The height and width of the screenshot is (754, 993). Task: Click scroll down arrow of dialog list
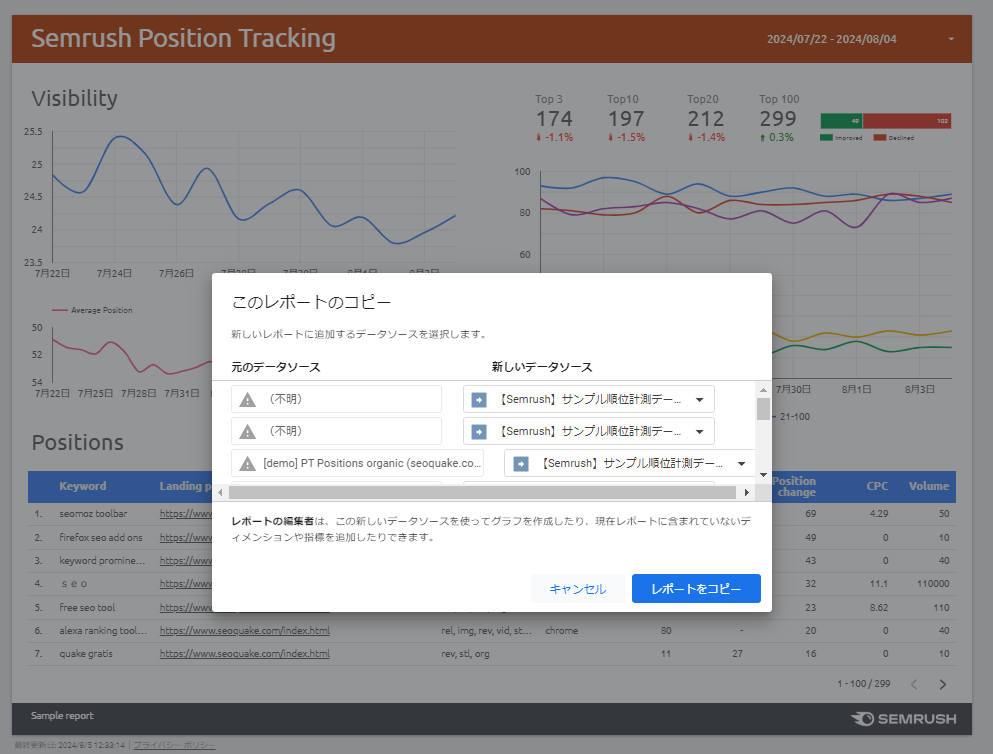[763, 475]
